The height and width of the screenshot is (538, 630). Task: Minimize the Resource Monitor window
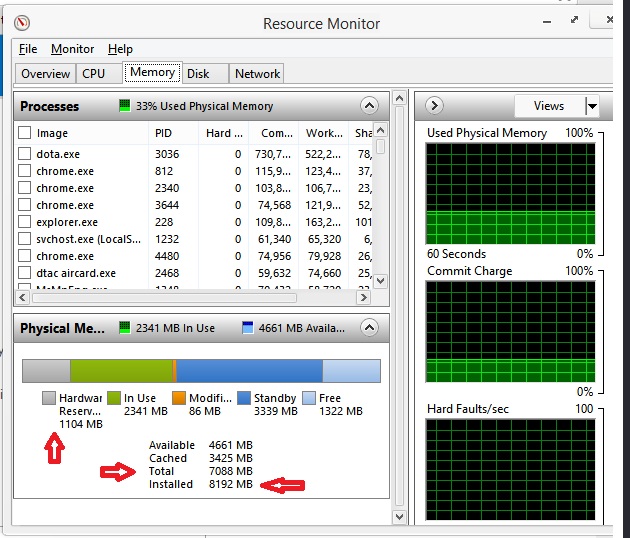[x=547, y=22]
